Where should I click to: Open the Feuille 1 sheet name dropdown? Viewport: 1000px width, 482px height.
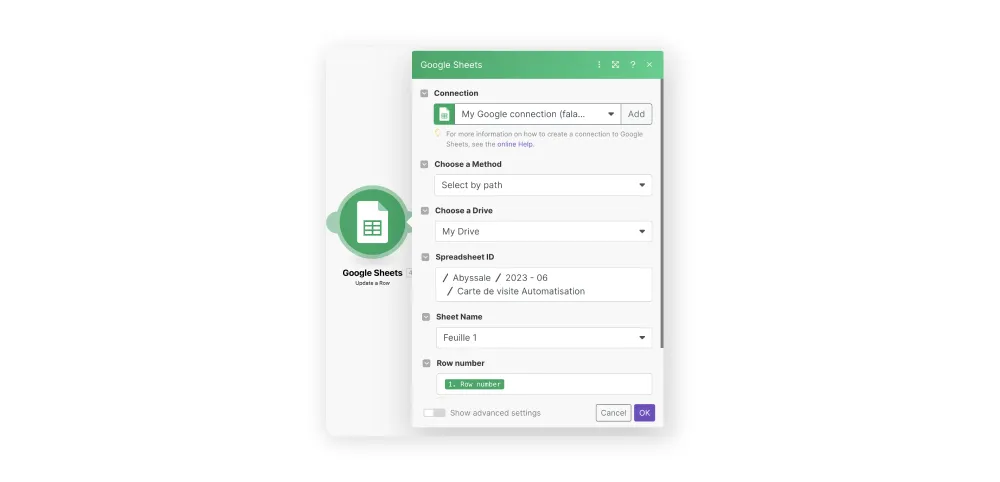pyautogui.click(x=544, y=338)
